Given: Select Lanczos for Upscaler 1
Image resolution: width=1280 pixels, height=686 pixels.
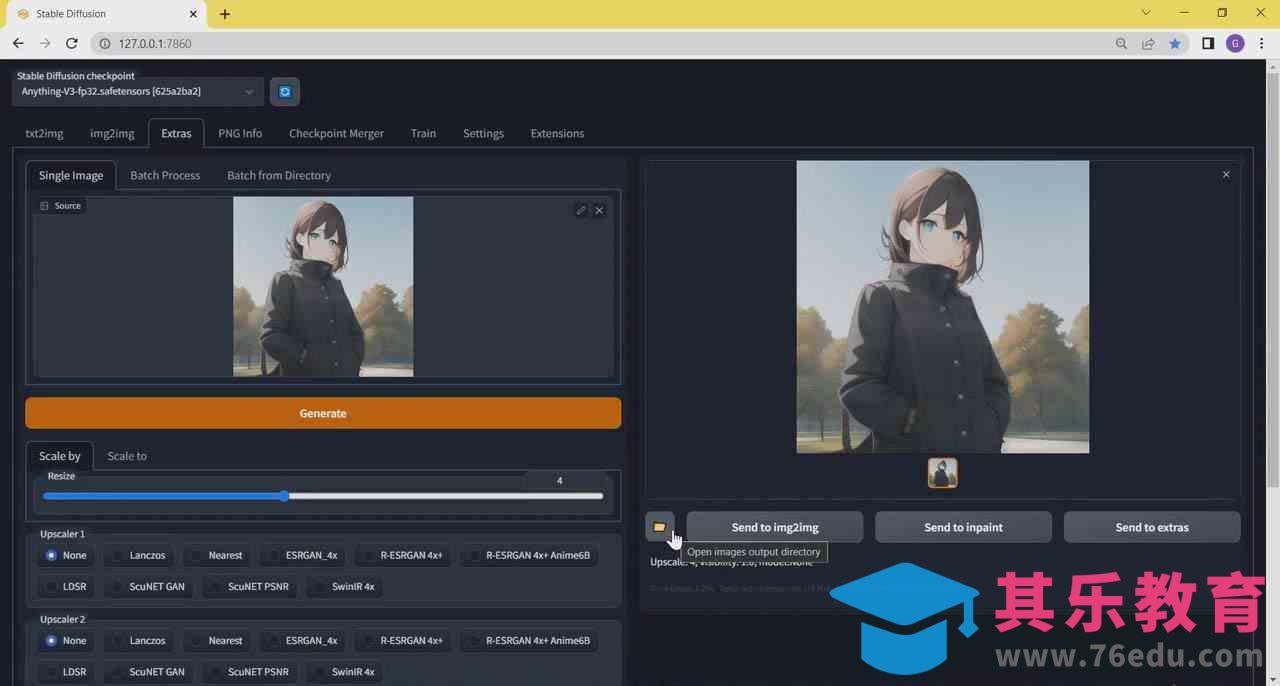Looking at the screenshot, I should 138,555.
